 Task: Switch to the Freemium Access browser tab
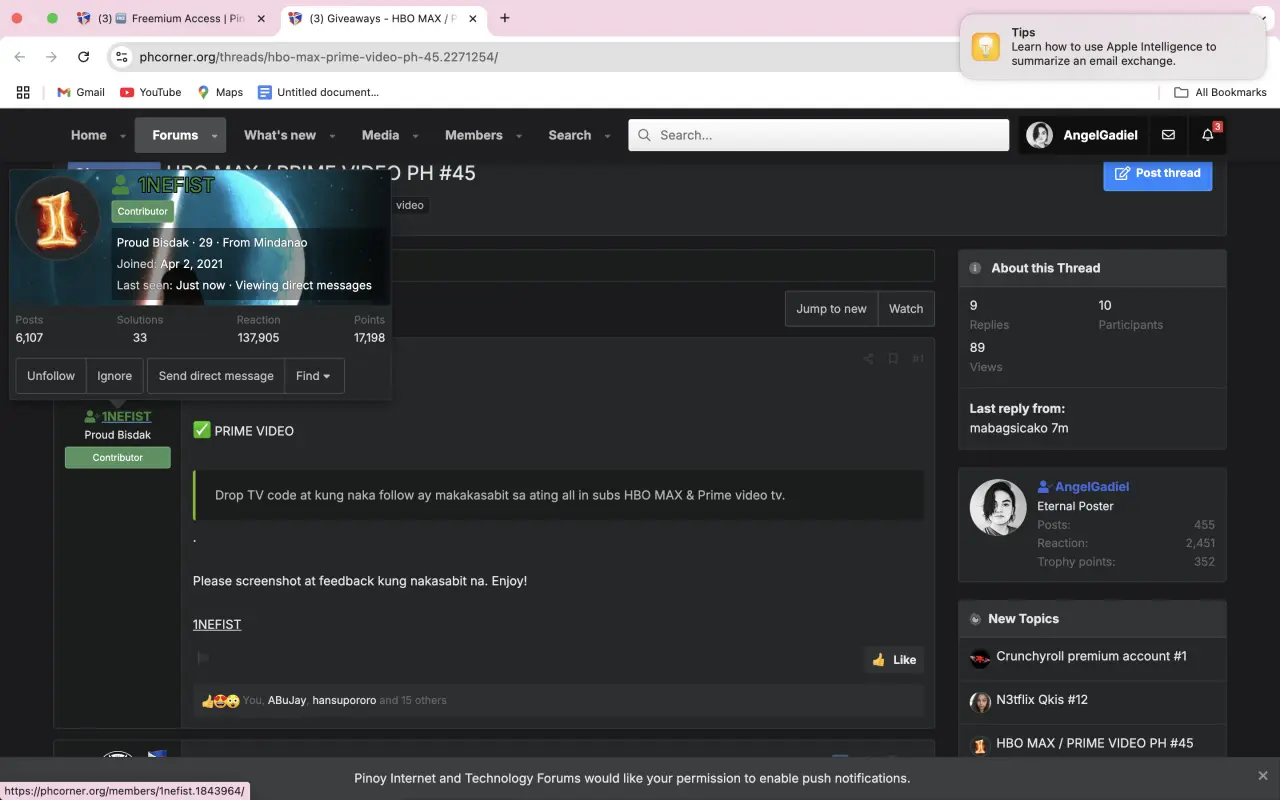pyautogui.click(x=171, y=18)
